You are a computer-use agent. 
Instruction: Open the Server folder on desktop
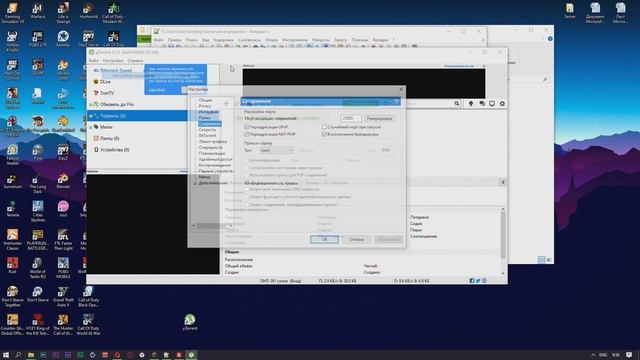570,11
